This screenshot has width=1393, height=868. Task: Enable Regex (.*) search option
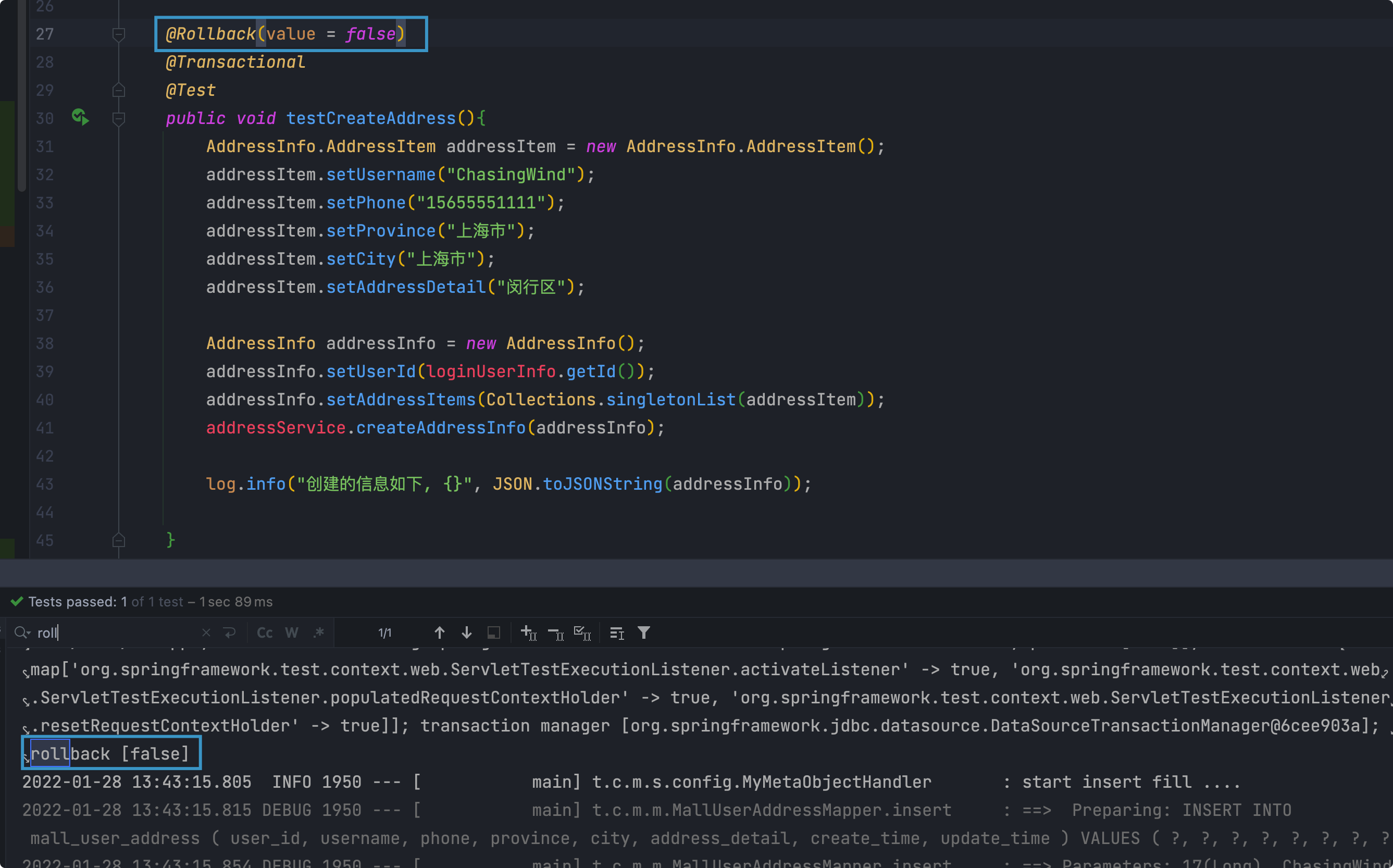[x=318, y=633]
